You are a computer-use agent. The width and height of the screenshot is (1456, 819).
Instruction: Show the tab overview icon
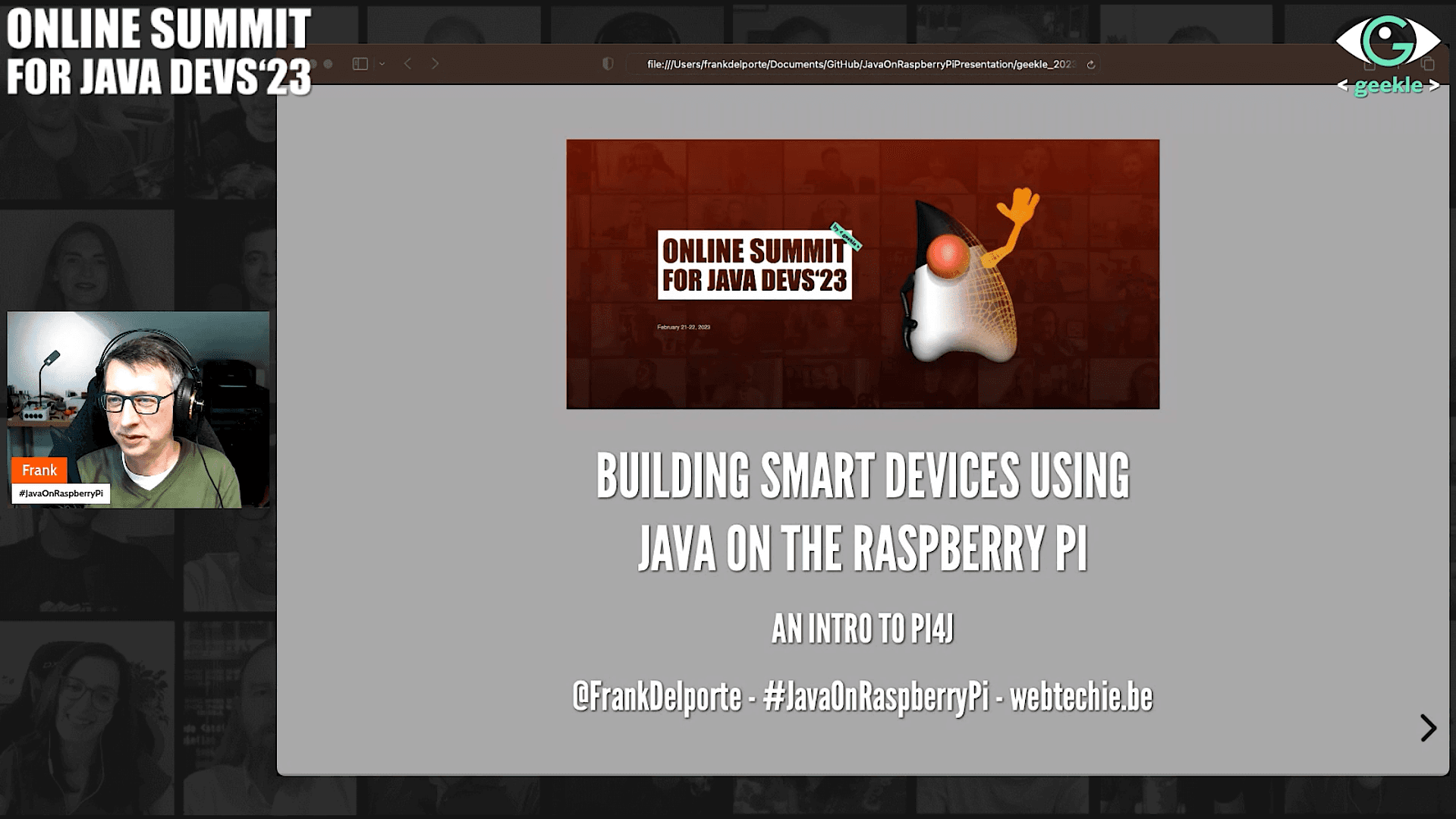click(1428, 64)
